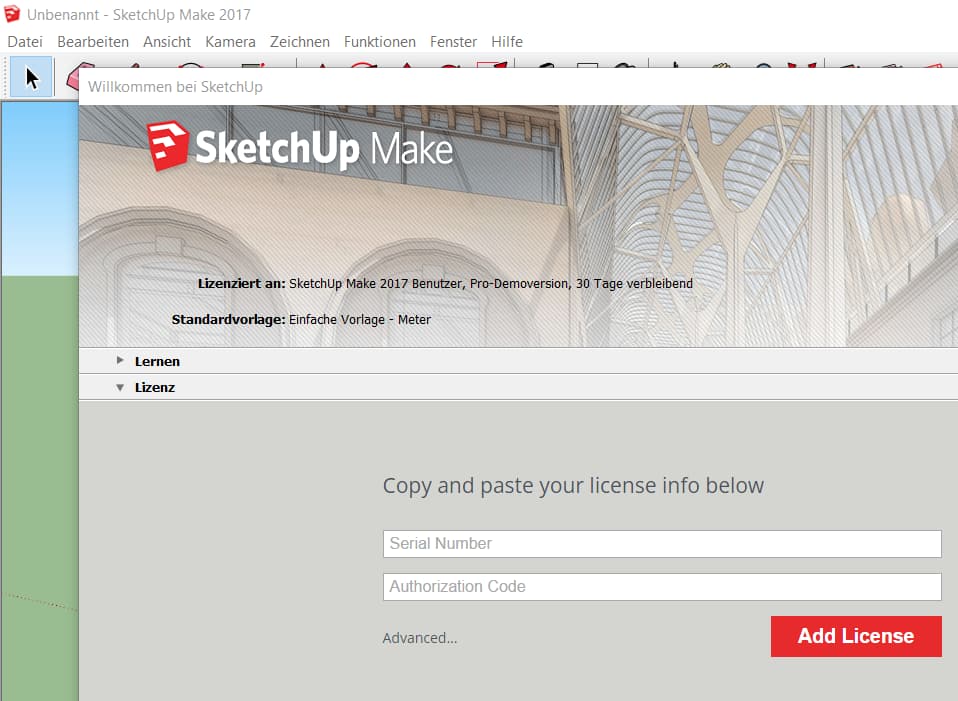Open the Ansicht menu
Image resolution: width=958 pixels, height=701 pixels.
coord(167,42)
